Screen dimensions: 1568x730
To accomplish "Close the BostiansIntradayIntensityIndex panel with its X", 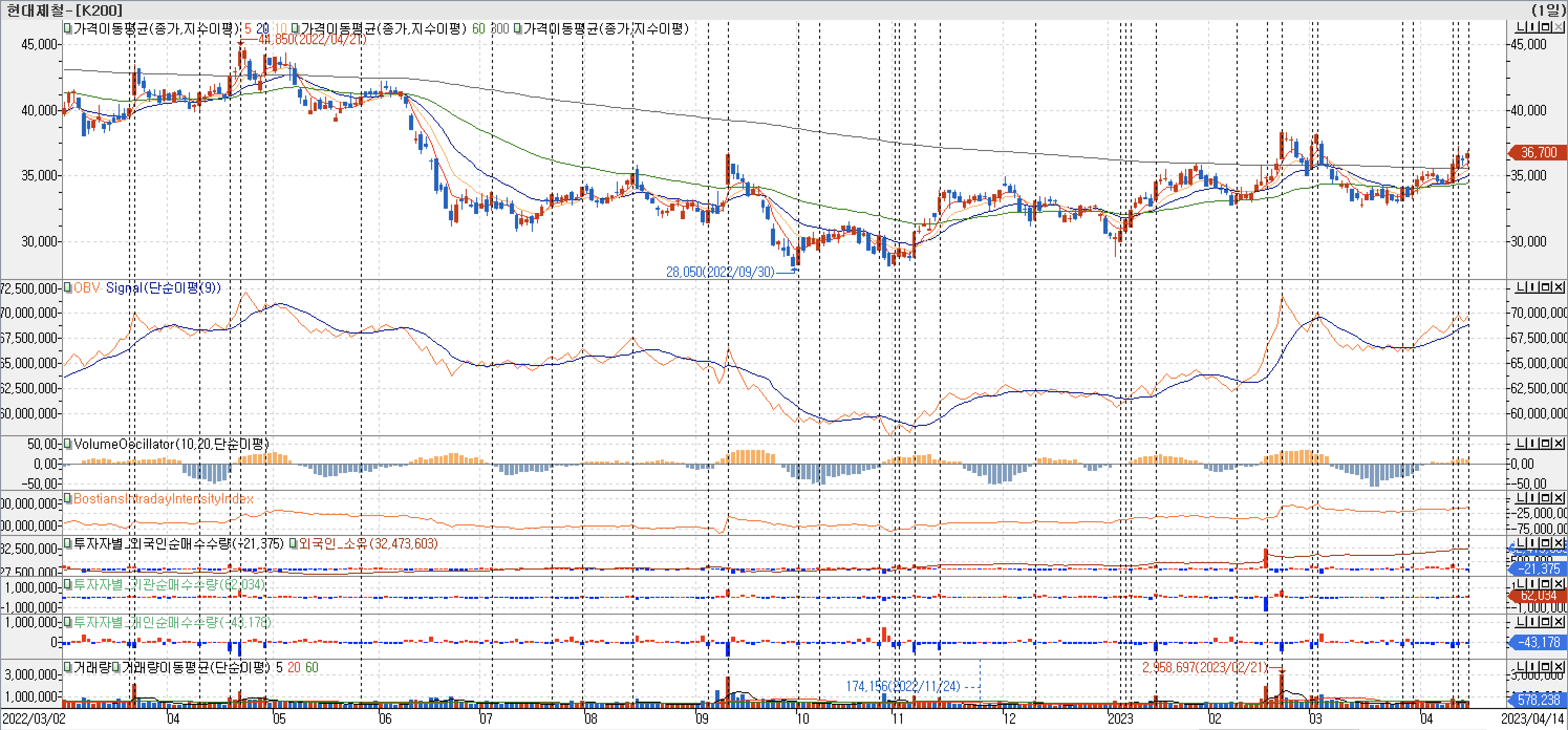I will (x=1558, y=498).
